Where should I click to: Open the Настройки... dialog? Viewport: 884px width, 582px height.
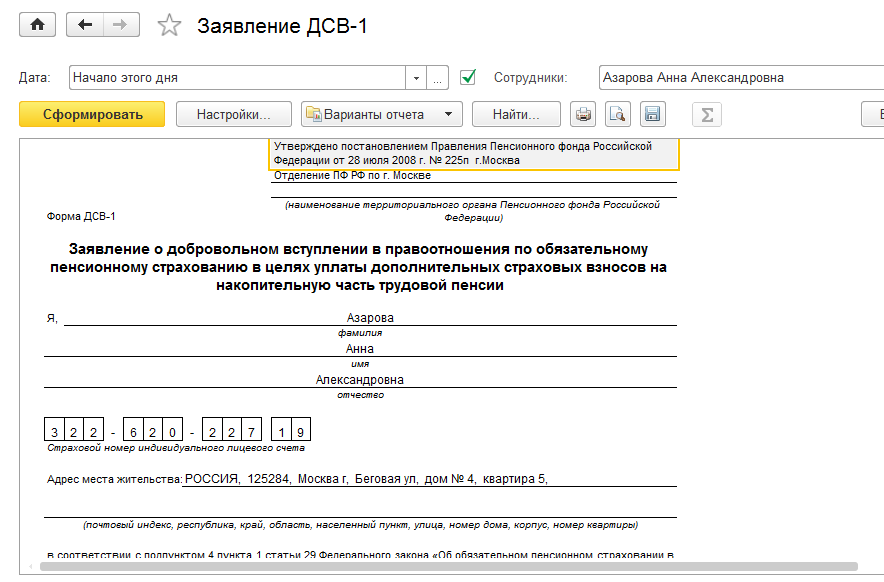tap(234, 114)
